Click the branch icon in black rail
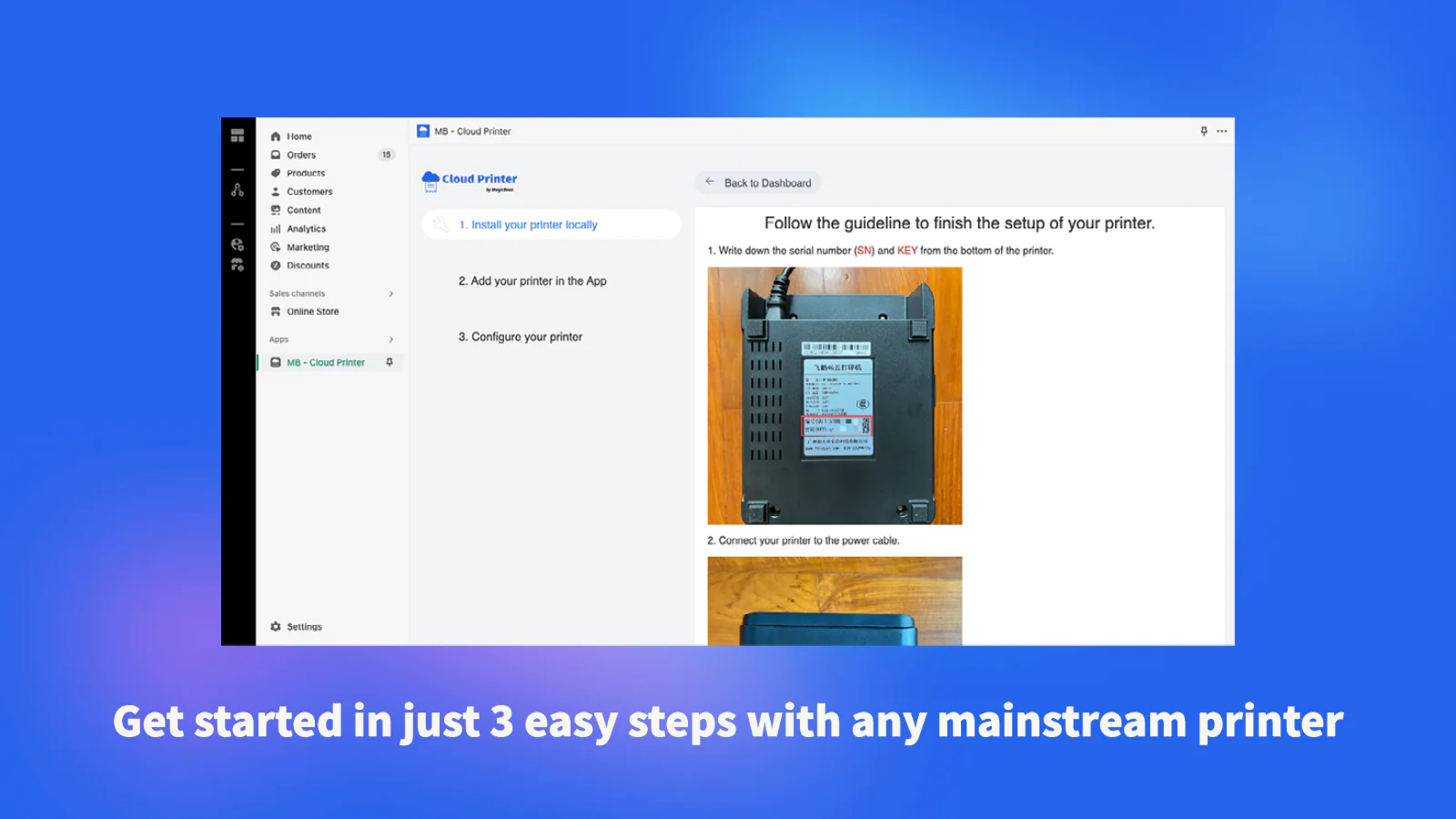Image resolution: width=1456 pixels, height=819 pixels. [238, 190]
